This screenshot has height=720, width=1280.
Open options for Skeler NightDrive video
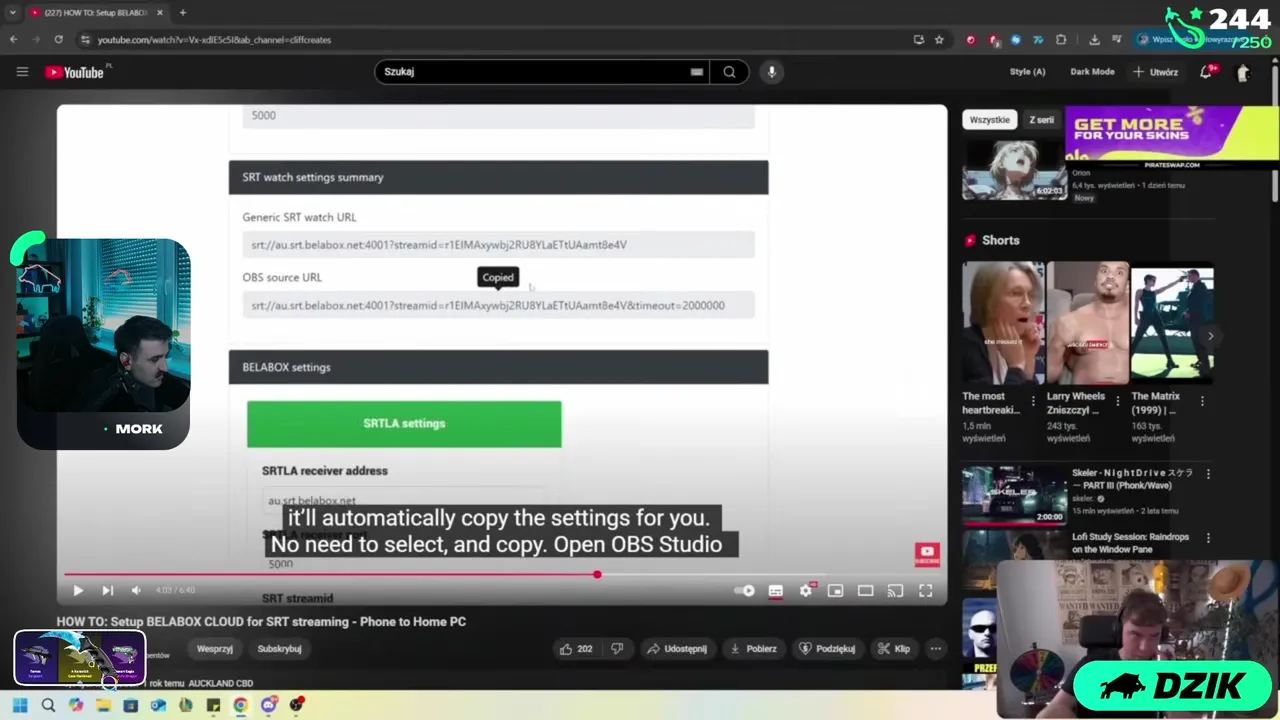1208,474
